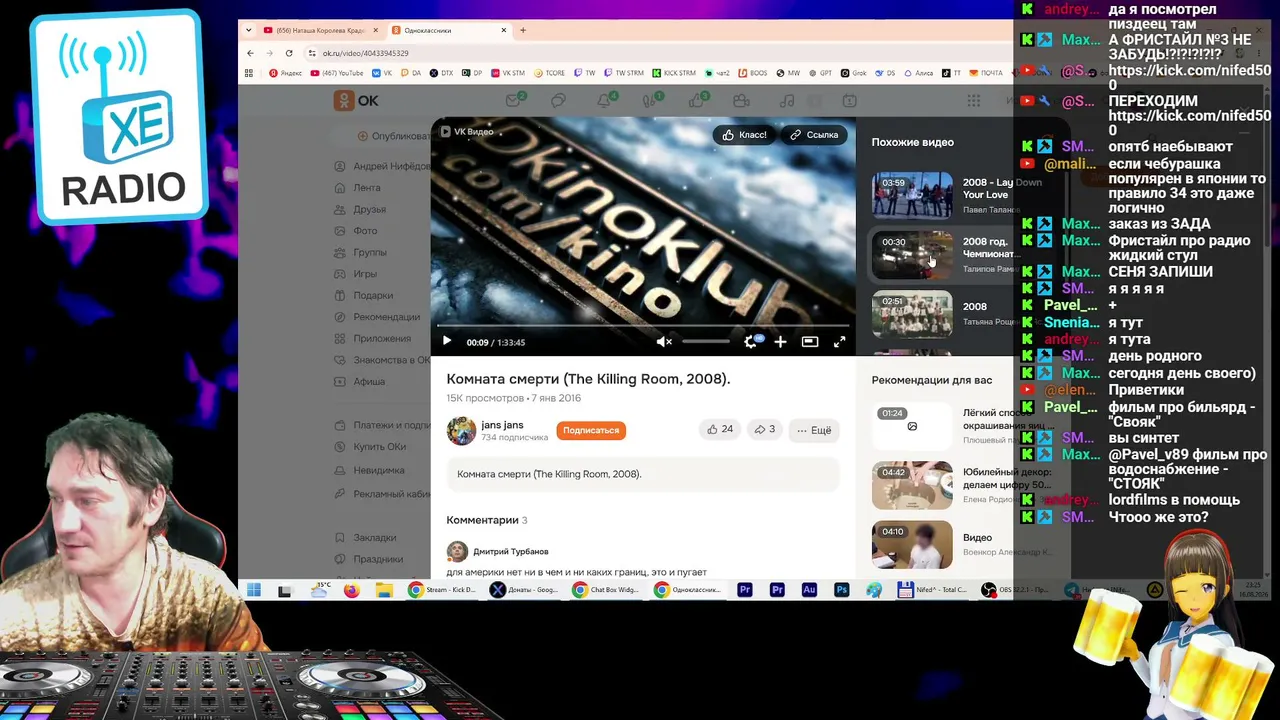Reload the ok.ru page
This screenshot has height=720, width=1280.
289,53
